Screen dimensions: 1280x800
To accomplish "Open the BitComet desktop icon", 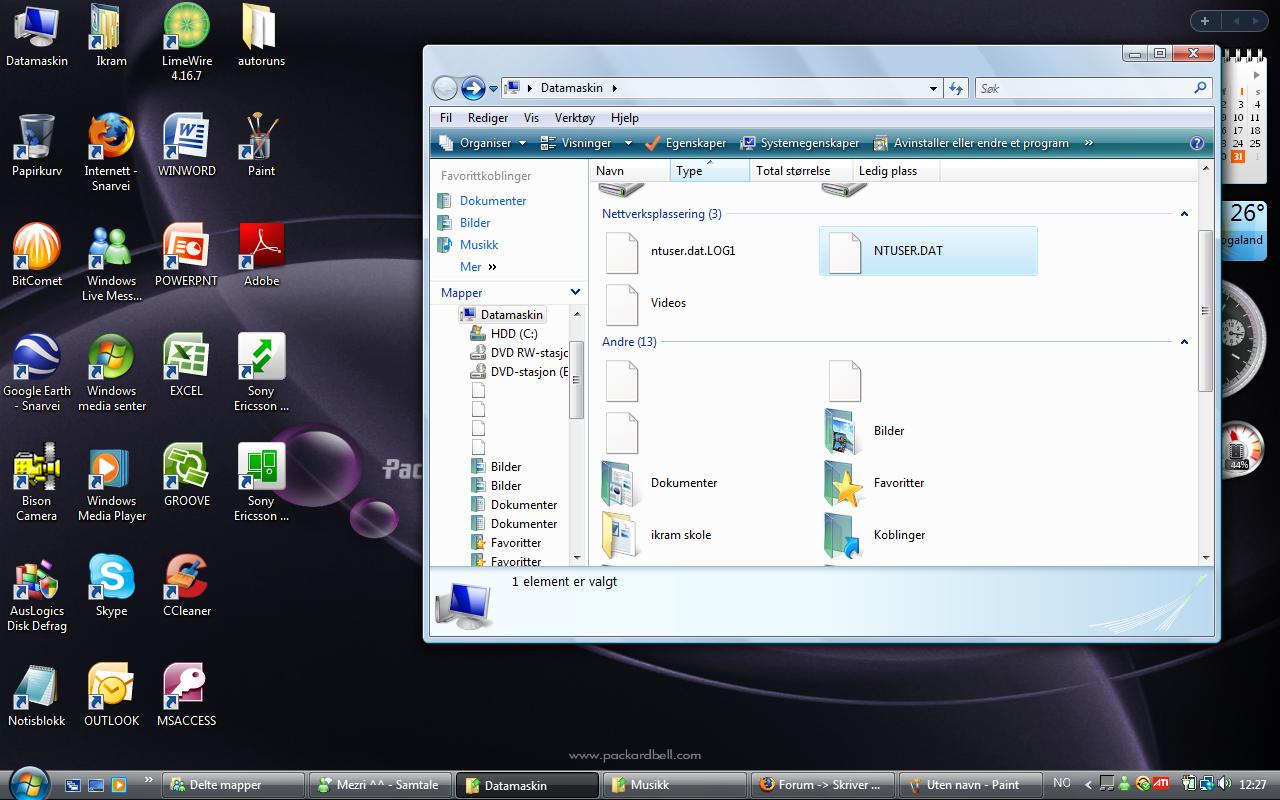I will (x=37, y=256).
